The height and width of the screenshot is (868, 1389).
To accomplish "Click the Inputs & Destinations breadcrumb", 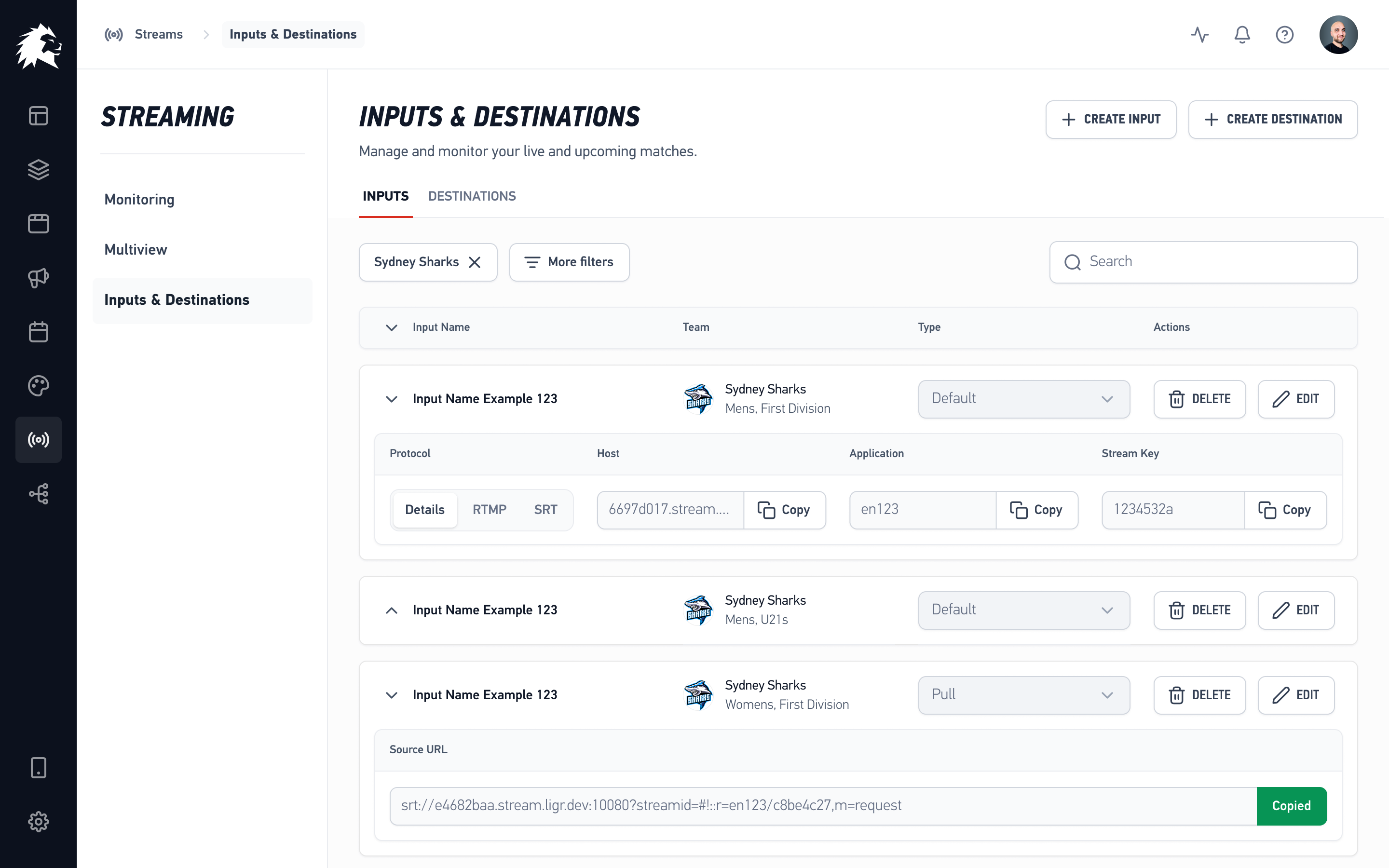I will point(293,34).
